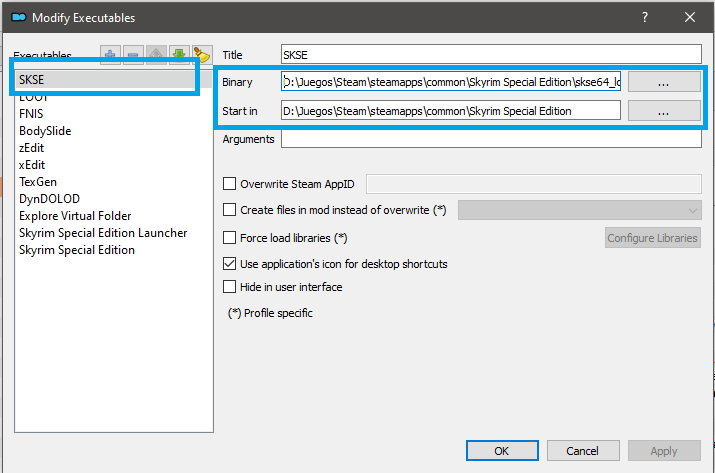Click the blue minus remove executable icon
Screen dimensions: 715x473
[x=133, y=54]
